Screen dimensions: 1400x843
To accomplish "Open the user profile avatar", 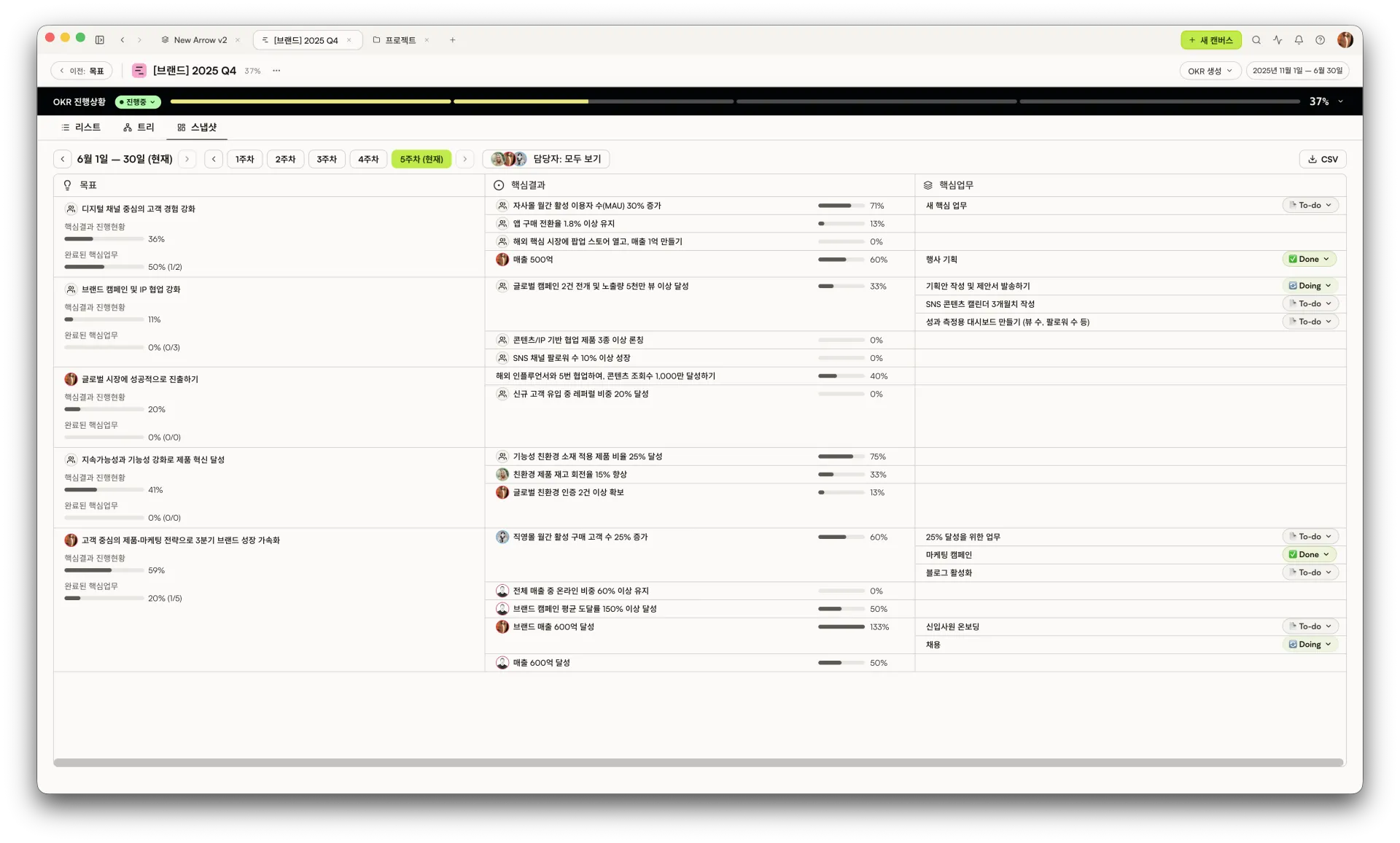I will tap(1345, 40).
